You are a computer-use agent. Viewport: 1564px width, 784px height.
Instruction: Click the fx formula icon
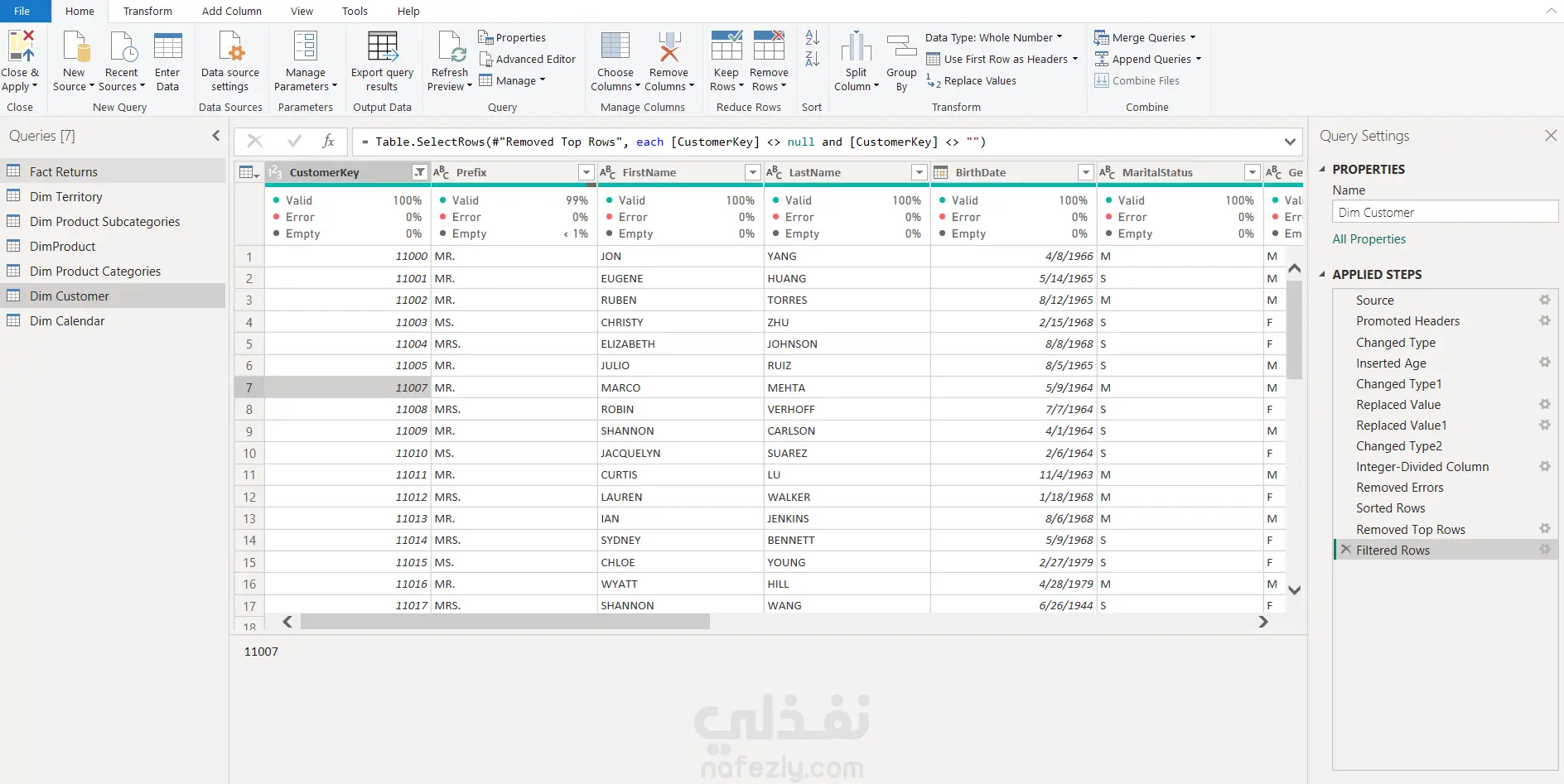328,142
